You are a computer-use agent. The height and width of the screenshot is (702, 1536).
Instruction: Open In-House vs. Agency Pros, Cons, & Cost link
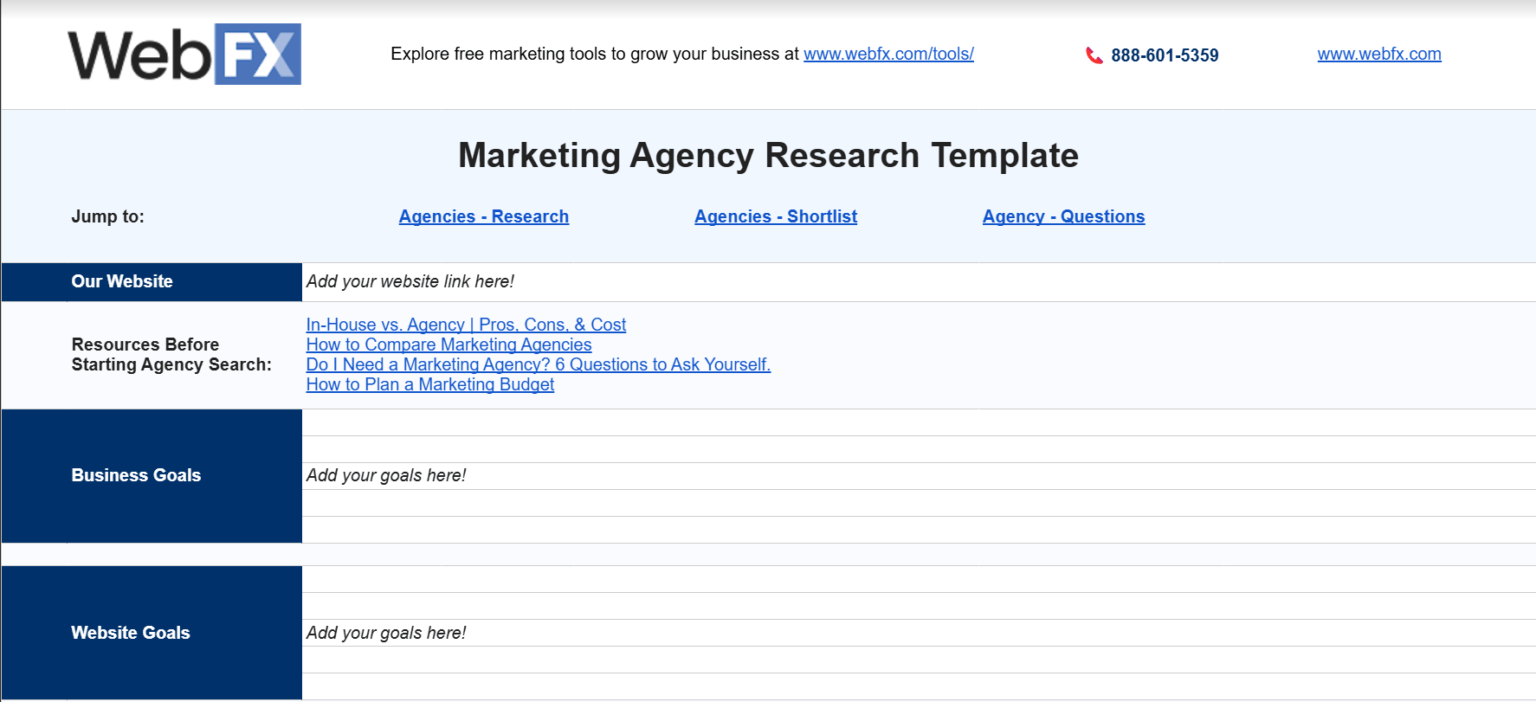tap(466, 325)
